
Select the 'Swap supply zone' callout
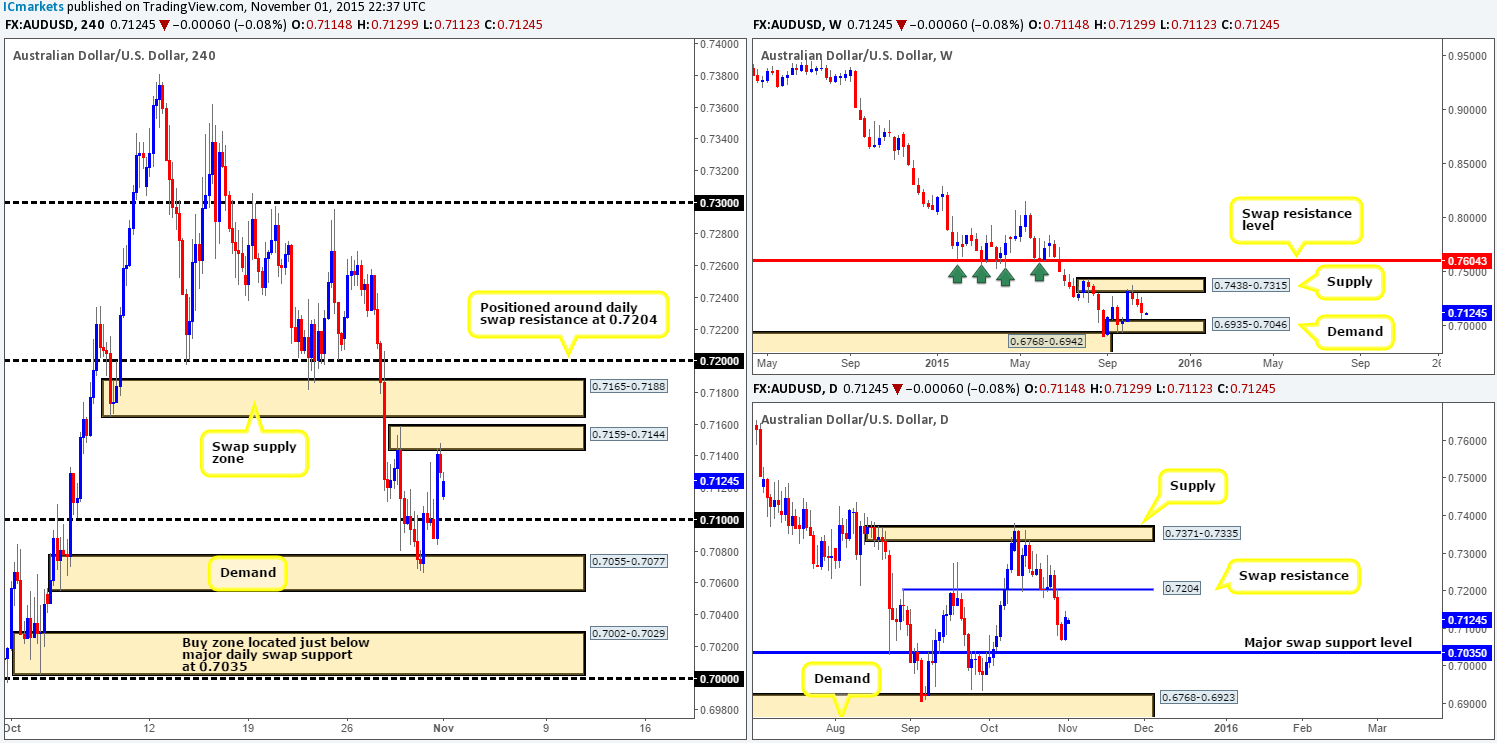pyautogui.click(x=254, y=454)
